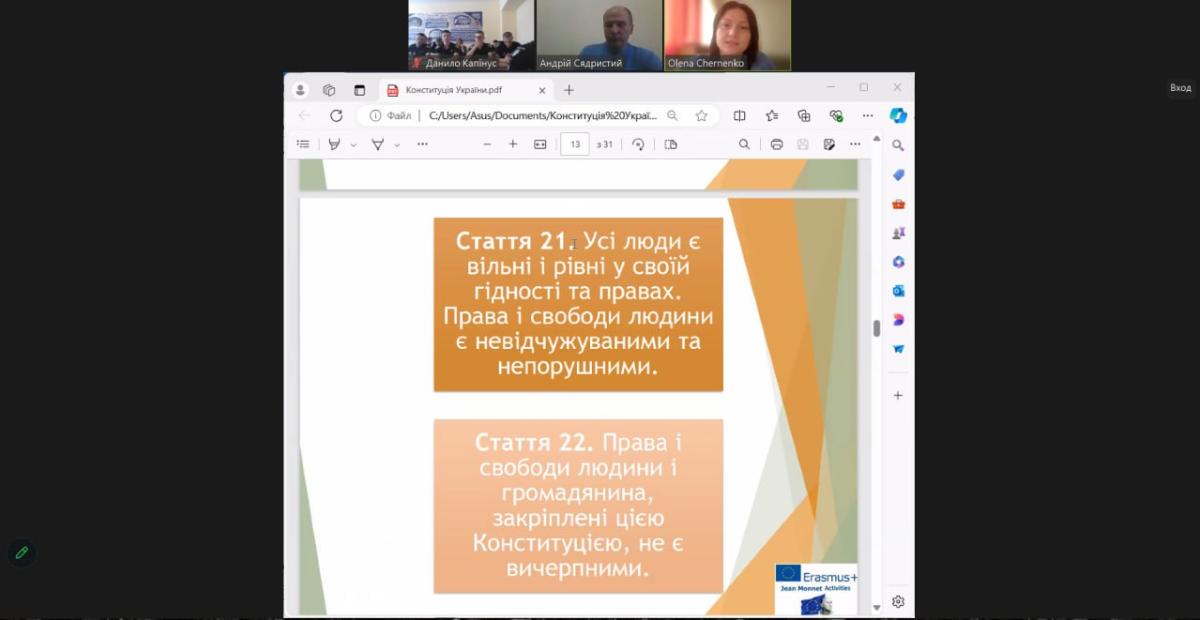
Task: Zoom in the PDF
Action: point(513,144)
